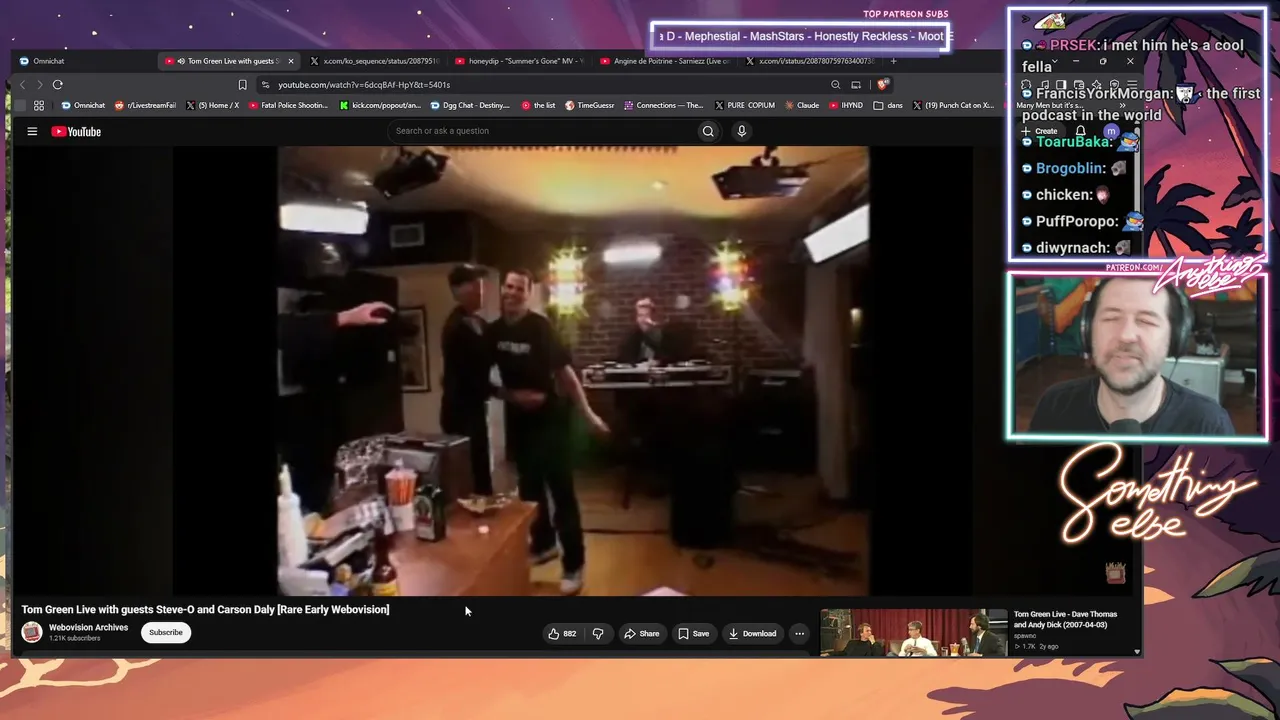Share the video
The height and width of the screenshot is (720, 1280).
641,633
